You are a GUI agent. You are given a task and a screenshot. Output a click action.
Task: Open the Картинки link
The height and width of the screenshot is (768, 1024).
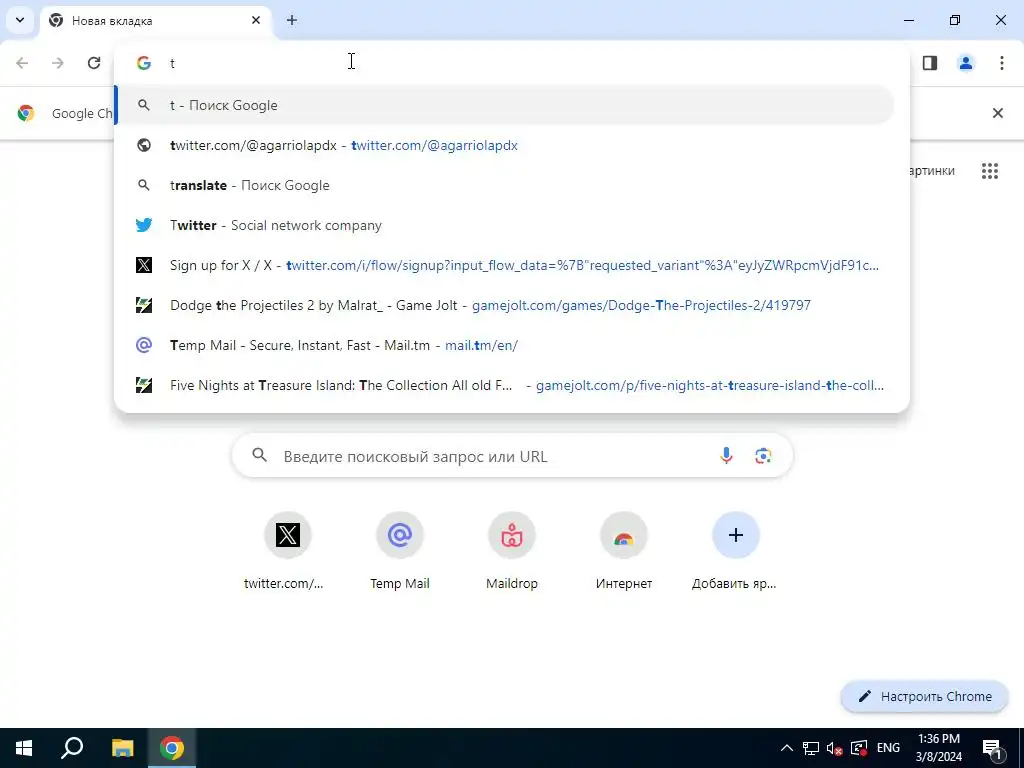tap(932, 171)
